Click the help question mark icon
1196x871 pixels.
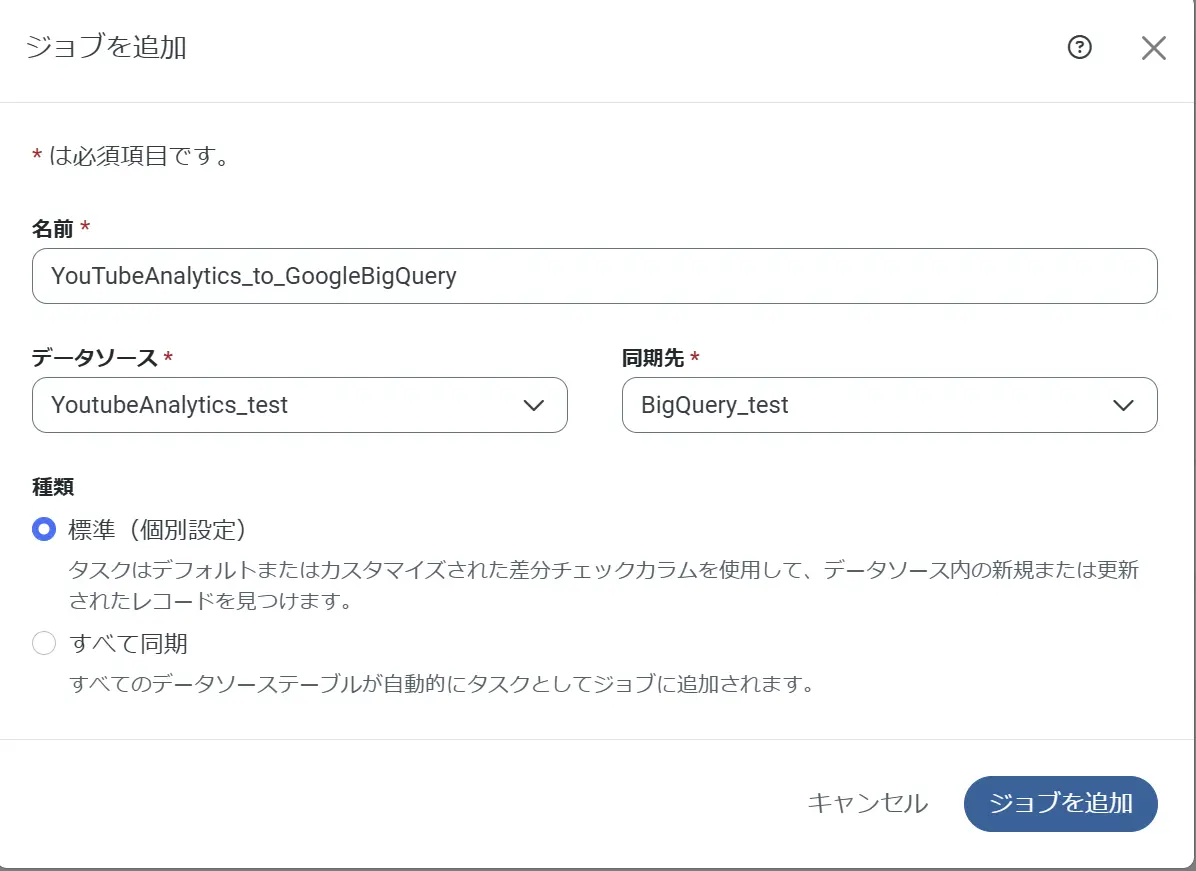[x=1079, y=47]
